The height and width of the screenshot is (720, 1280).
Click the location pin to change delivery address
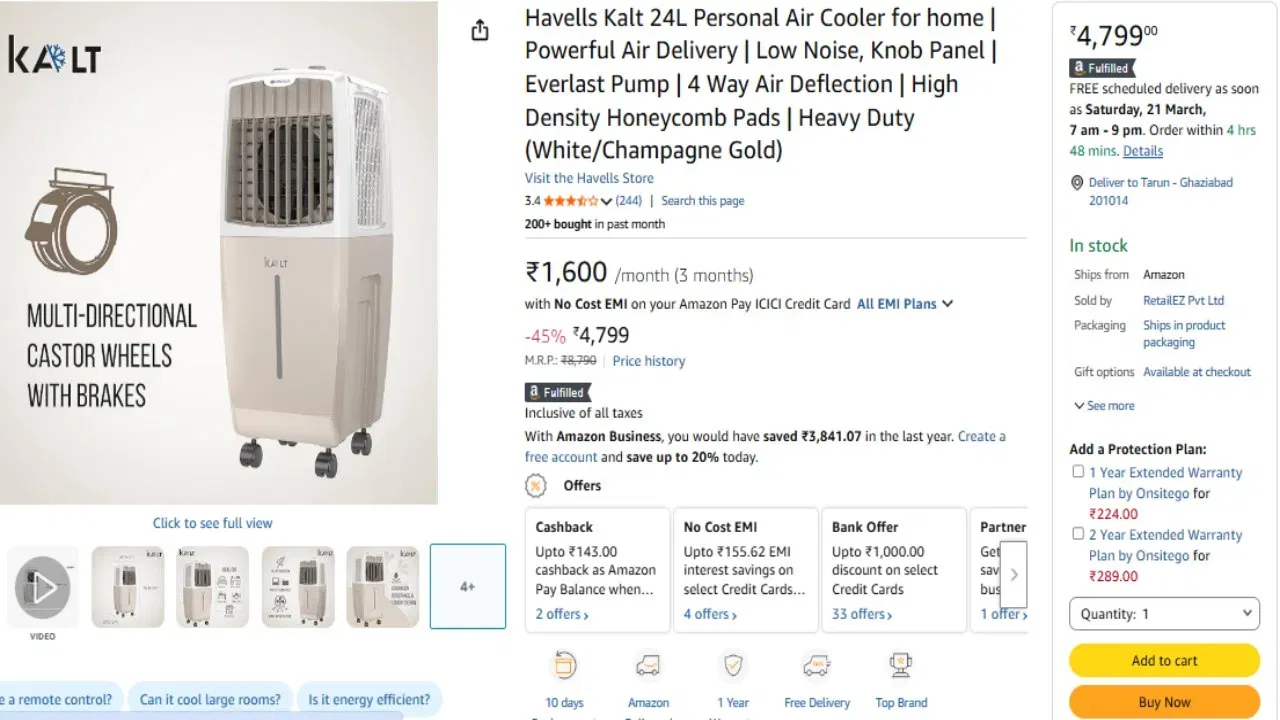1077,182
